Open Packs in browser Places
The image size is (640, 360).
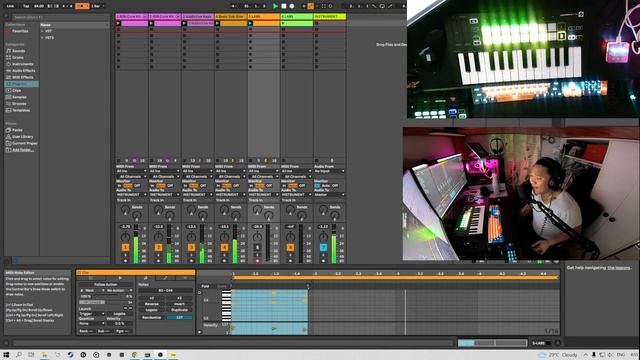(x=17, y=130)
